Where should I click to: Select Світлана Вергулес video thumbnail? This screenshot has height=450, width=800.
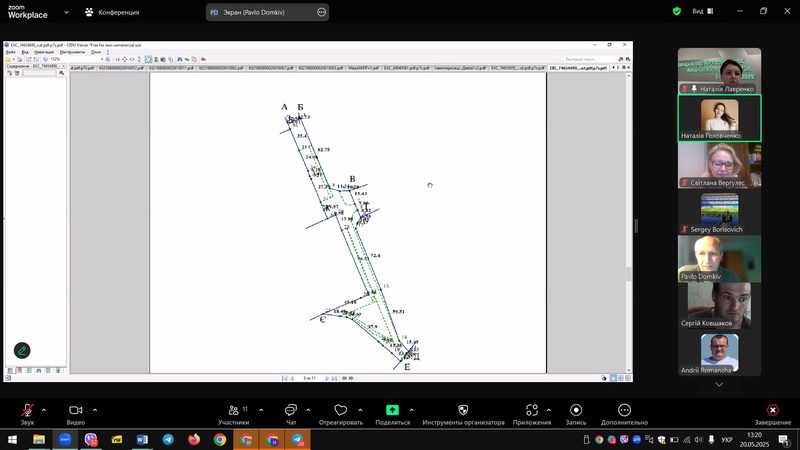719,165
